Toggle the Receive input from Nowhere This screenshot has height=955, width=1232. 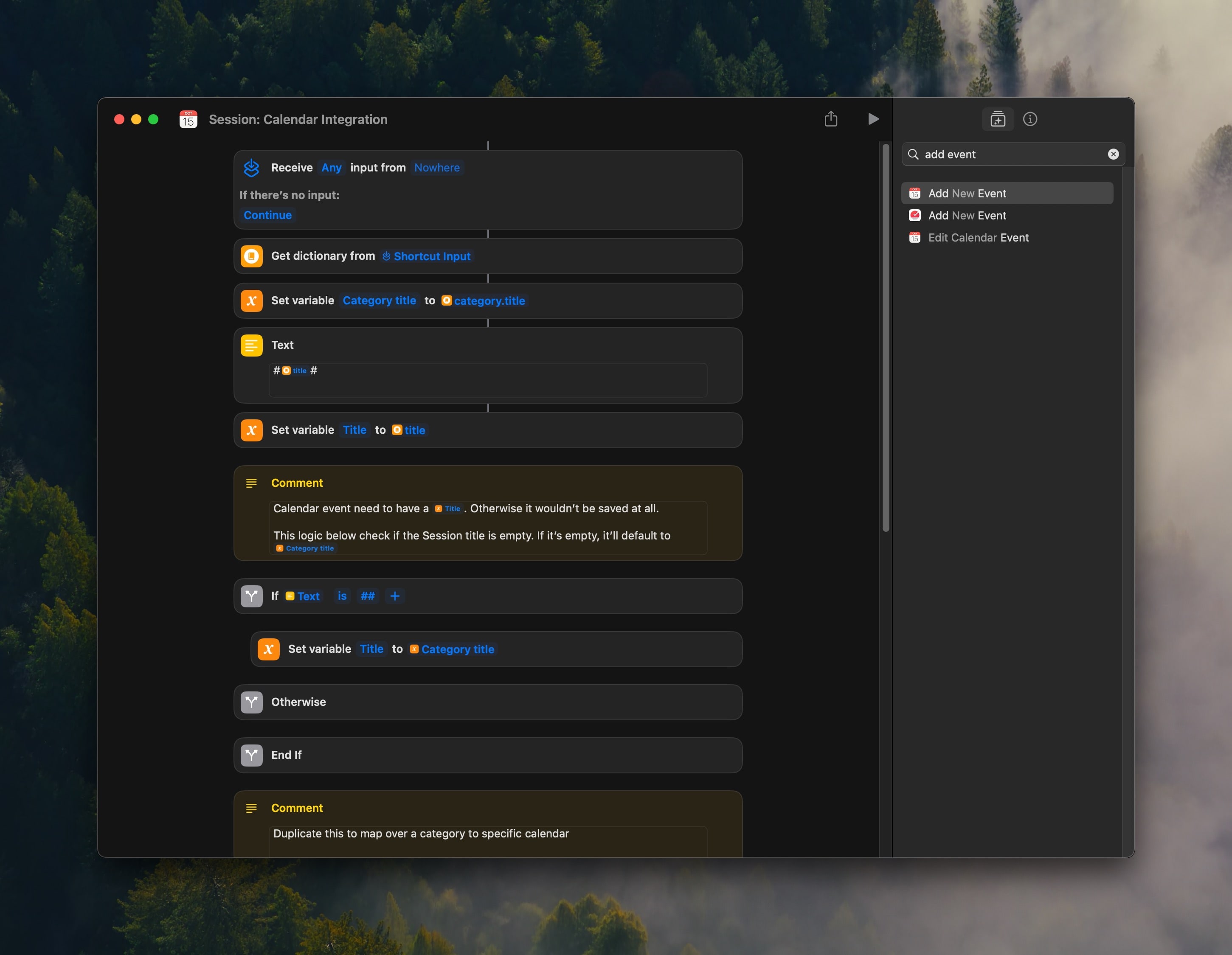[x=437, y=167]
